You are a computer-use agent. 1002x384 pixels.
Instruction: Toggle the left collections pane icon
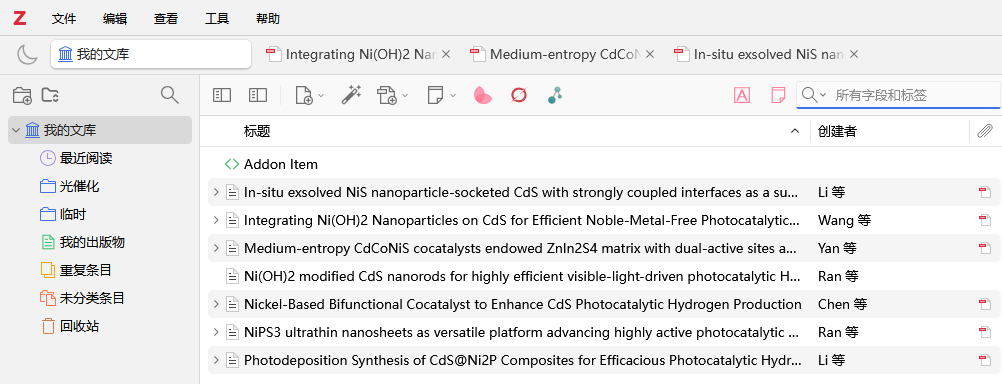[x=222, y=95]
